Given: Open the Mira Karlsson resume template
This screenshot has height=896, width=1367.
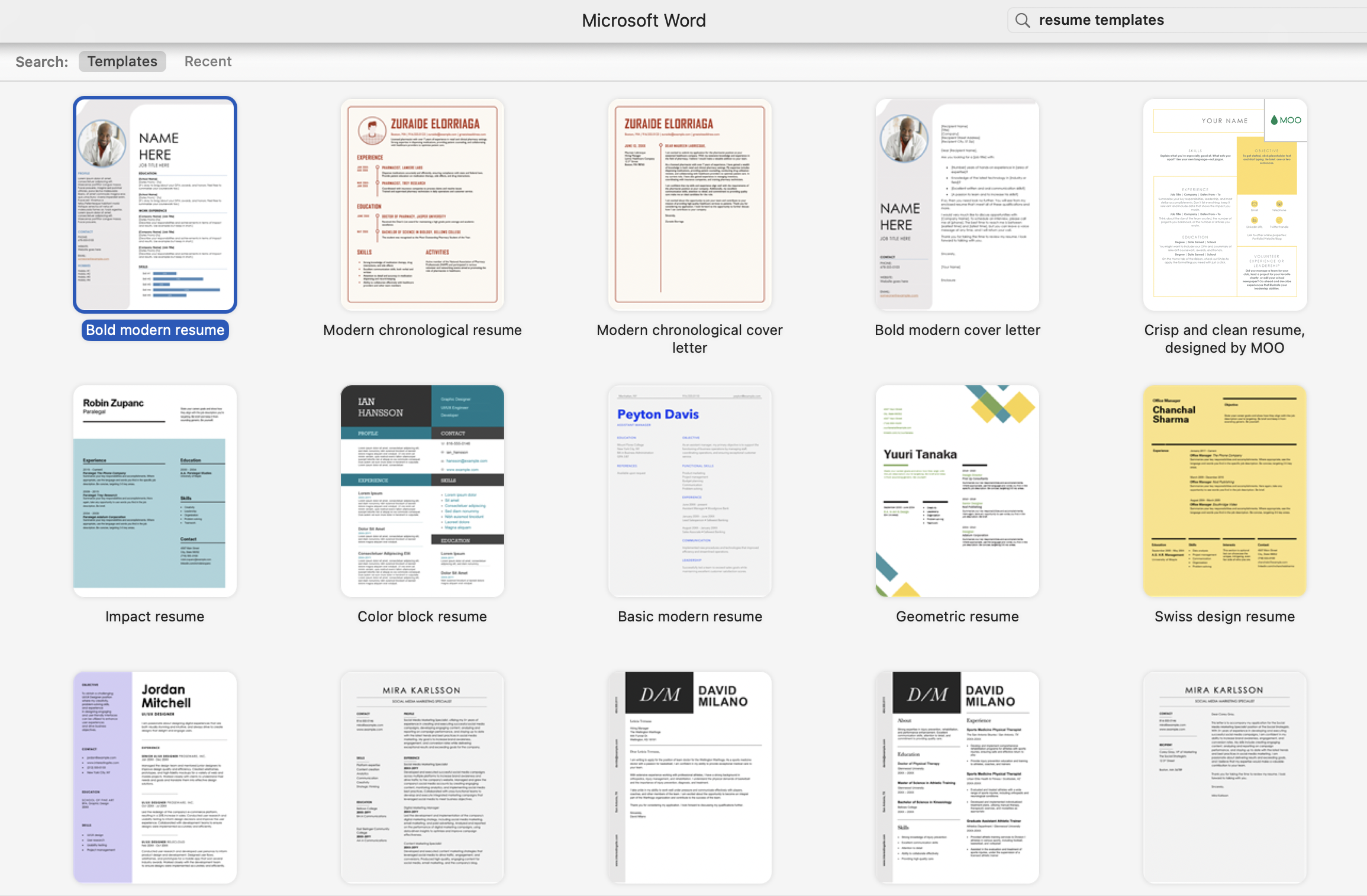Looking at the screenshot, I should 422,777.
